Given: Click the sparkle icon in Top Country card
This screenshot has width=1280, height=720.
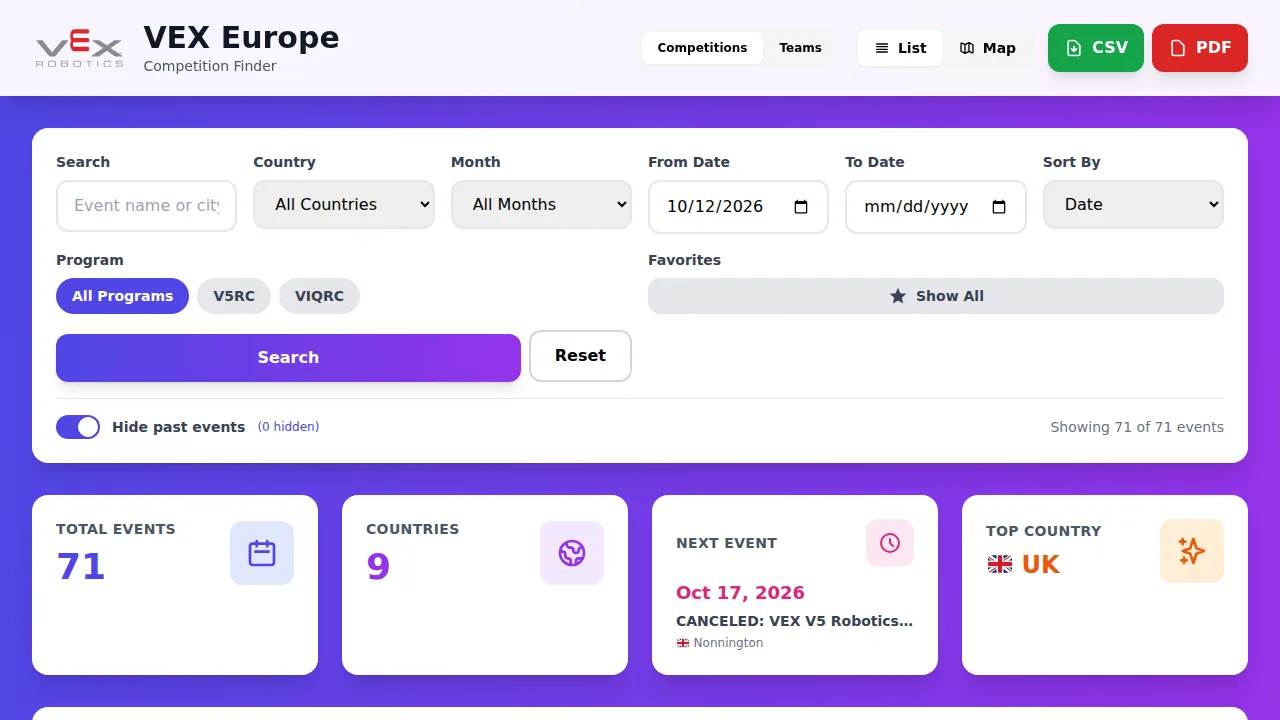Looking at the screenshot, I should click(1192, 551).
